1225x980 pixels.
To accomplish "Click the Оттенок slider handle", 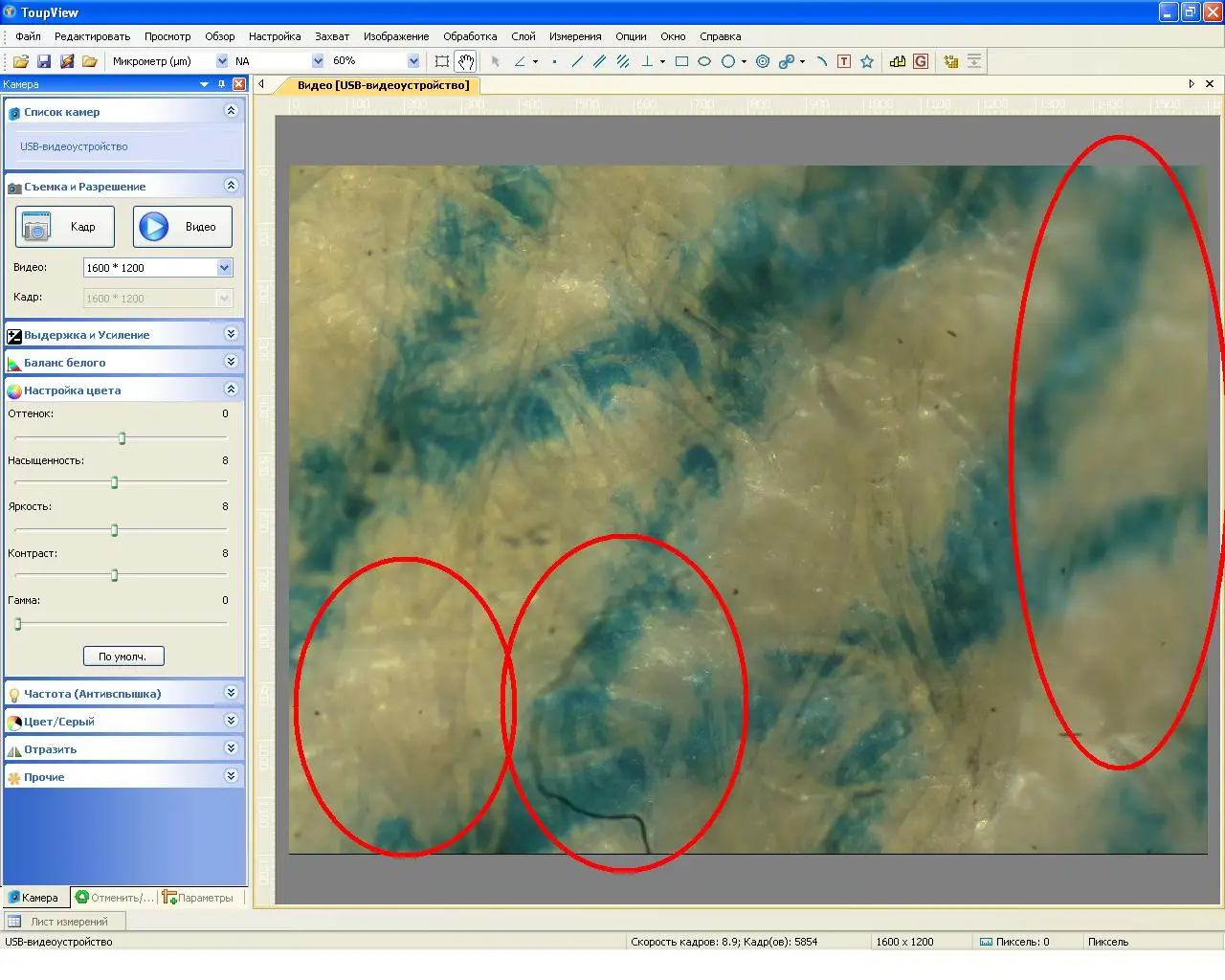I will tap(122, 438).
